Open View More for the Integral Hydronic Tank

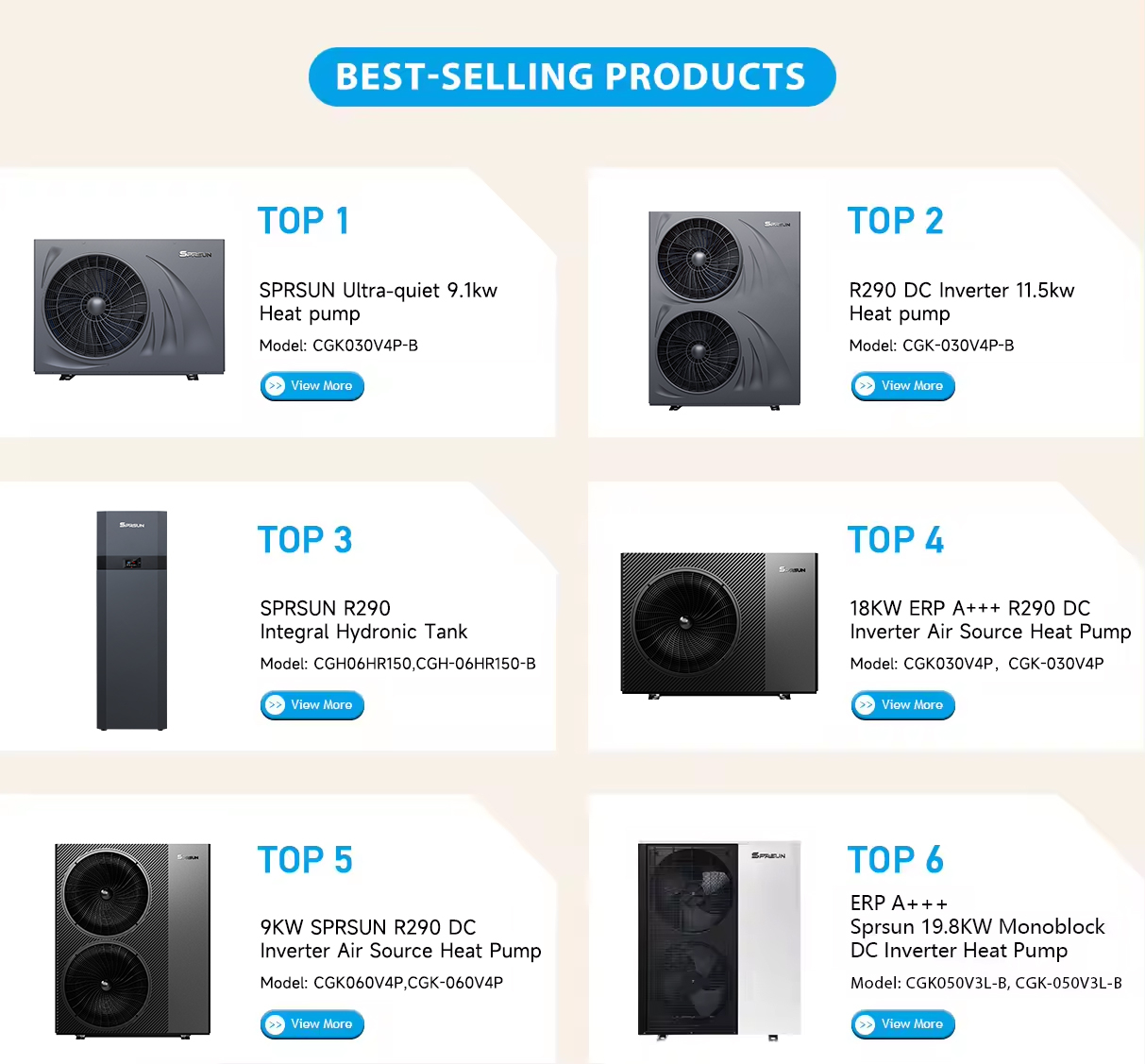(312, 705)
